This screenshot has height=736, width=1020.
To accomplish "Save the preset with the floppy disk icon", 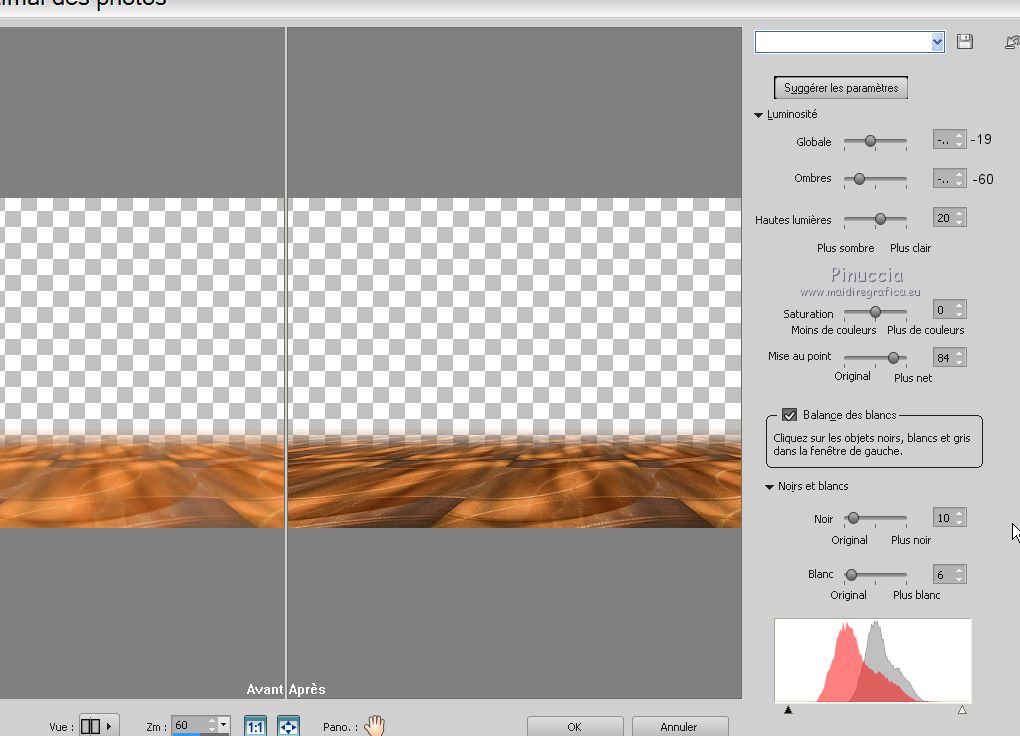I will 965,42.
